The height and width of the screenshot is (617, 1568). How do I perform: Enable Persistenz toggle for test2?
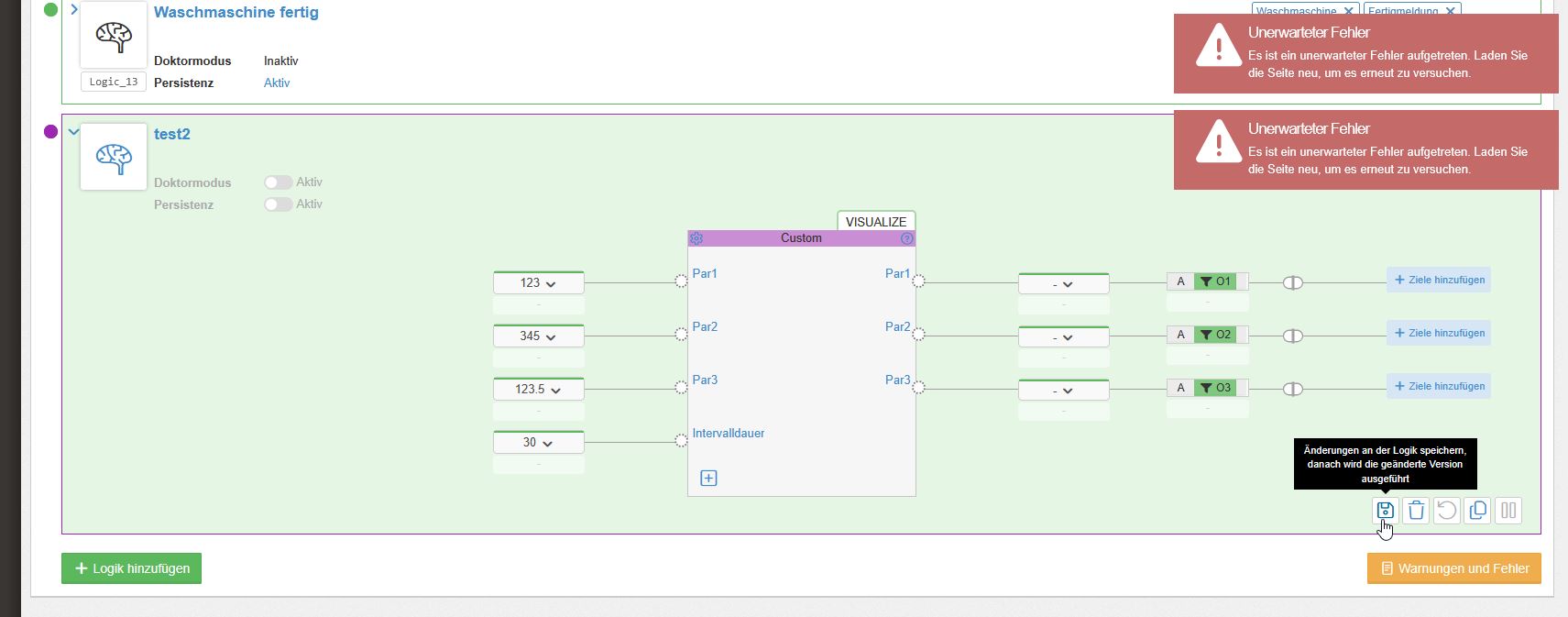[x=278, y=204]
